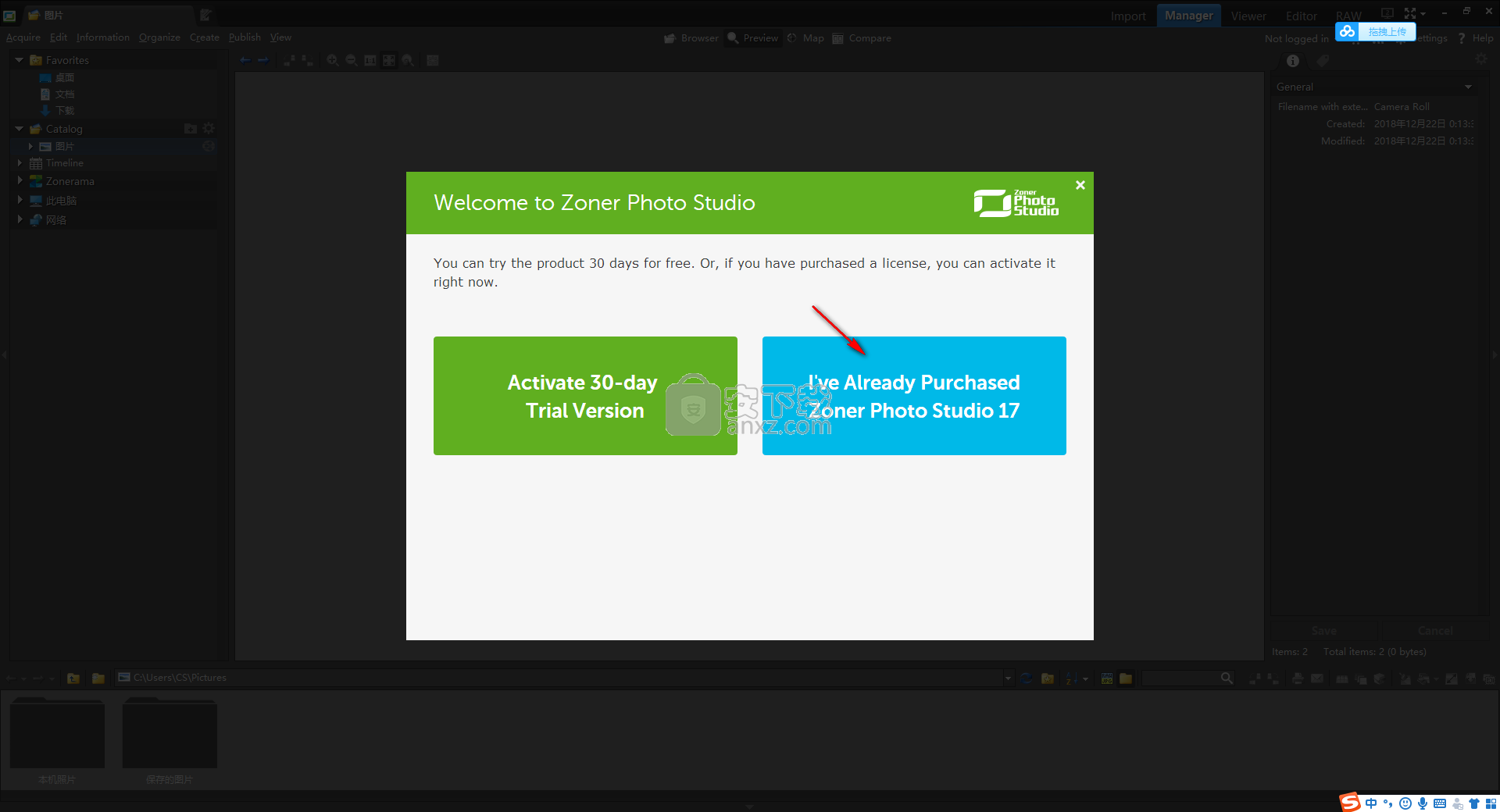Viewport: 1500px width, 812px height.
Task: Select 桌面 under Favorites
Action: click(64, 77)
